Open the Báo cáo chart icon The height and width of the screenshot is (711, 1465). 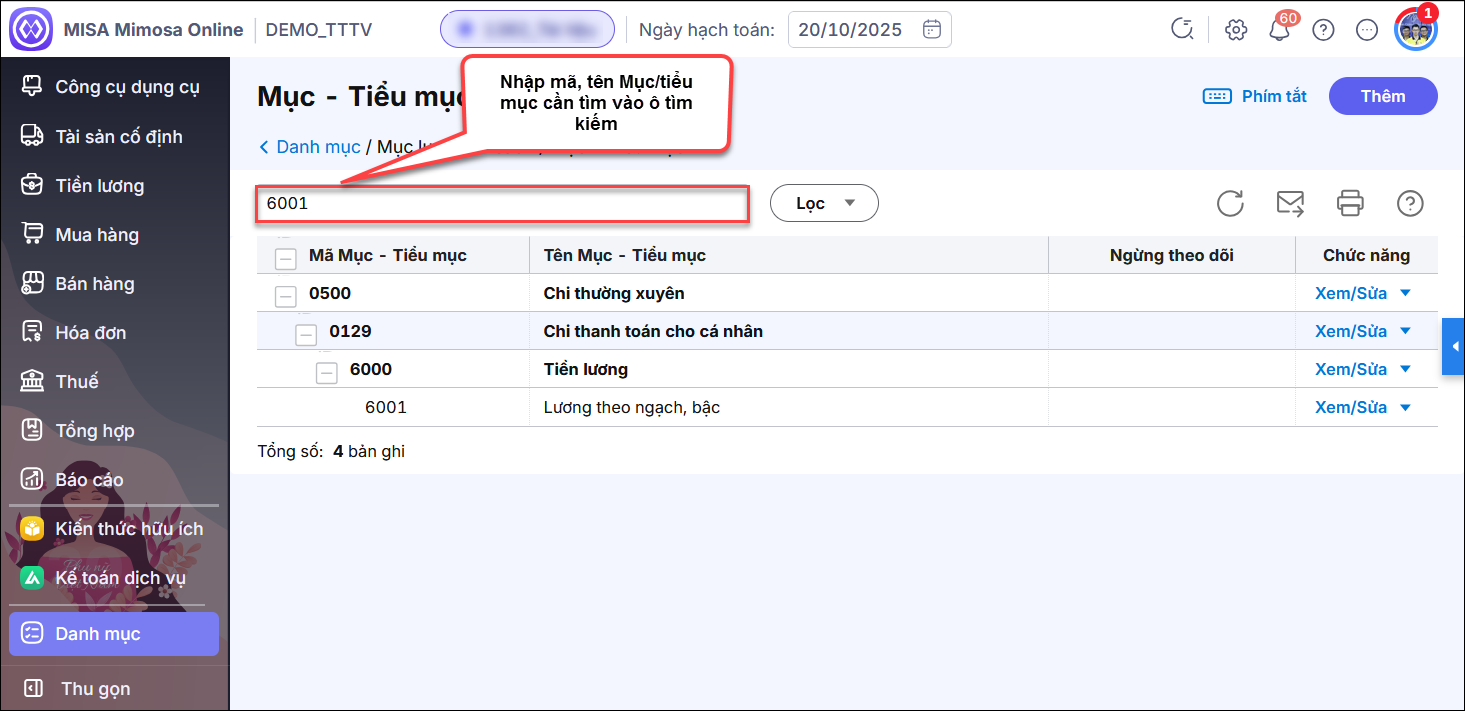[x=32, y=479]
